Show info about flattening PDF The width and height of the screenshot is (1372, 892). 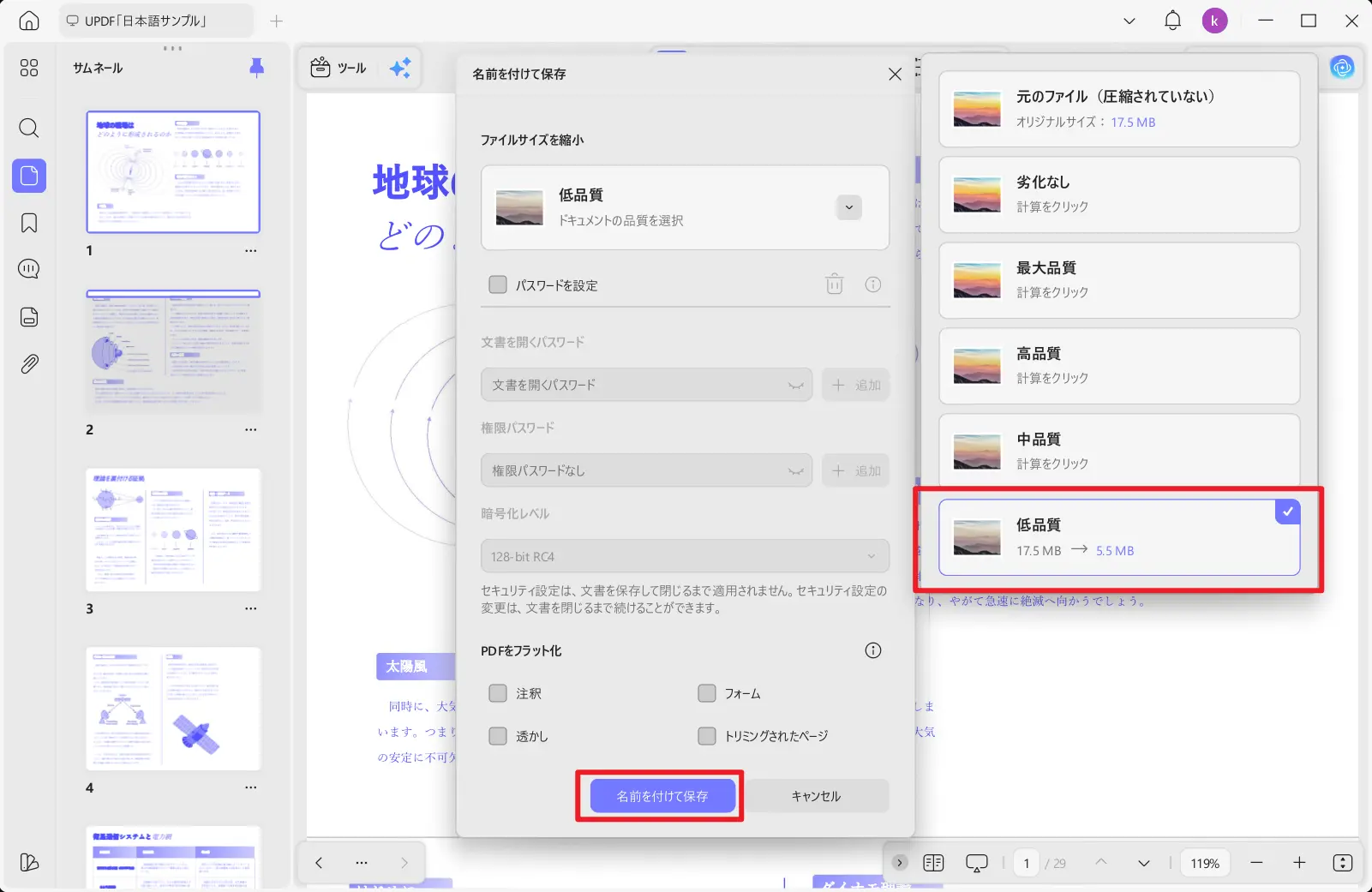(x=873, y=650)
